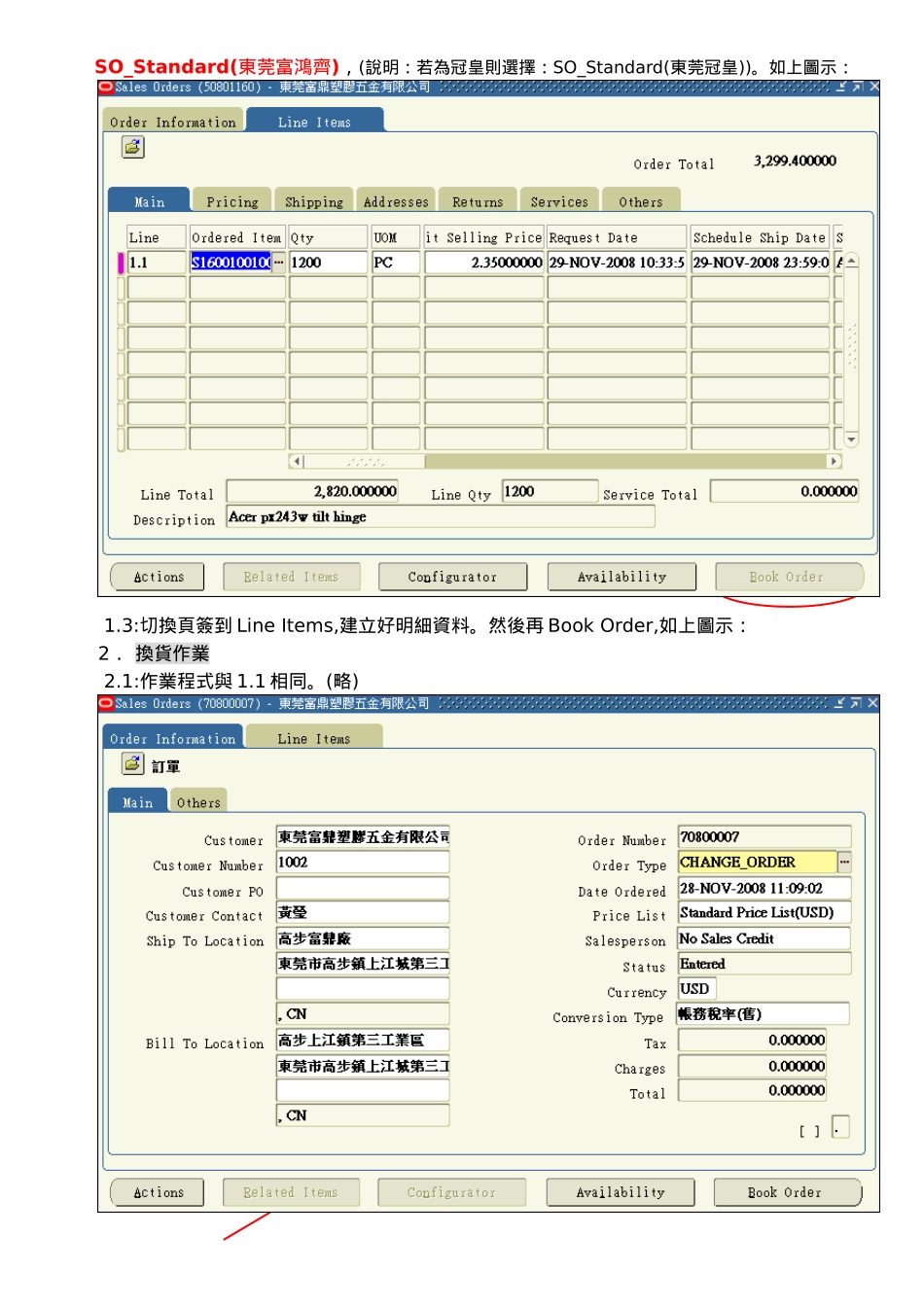Viewport: 924px width, 1307px height.
Task: Open the Order Type list of values button
Action: tap(844, 862)
